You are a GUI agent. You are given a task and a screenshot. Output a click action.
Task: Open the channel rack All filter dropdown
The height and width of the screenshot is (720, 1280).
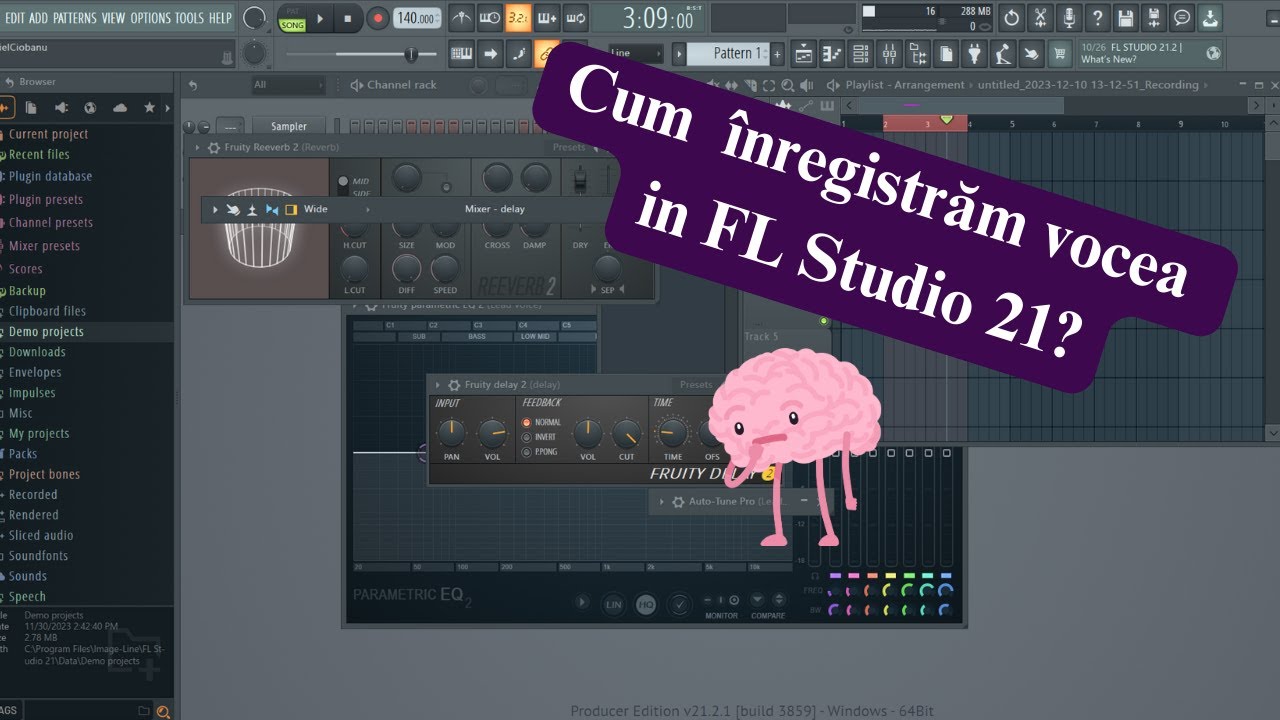pyautogui.click(x=288, y=85)
